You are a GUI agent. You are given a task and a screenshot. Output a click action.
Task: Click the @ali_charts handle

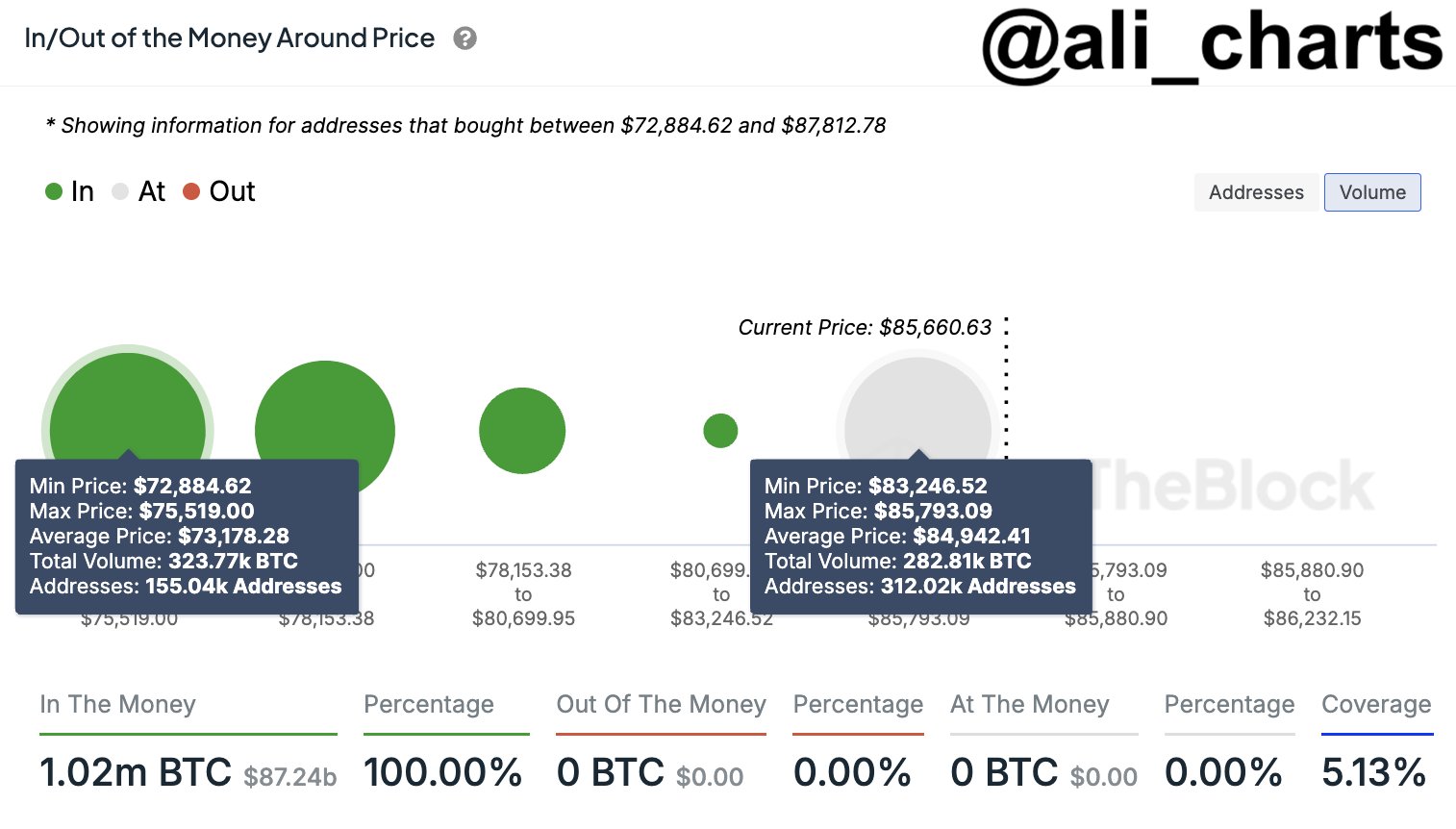(x=1212, y=43)
